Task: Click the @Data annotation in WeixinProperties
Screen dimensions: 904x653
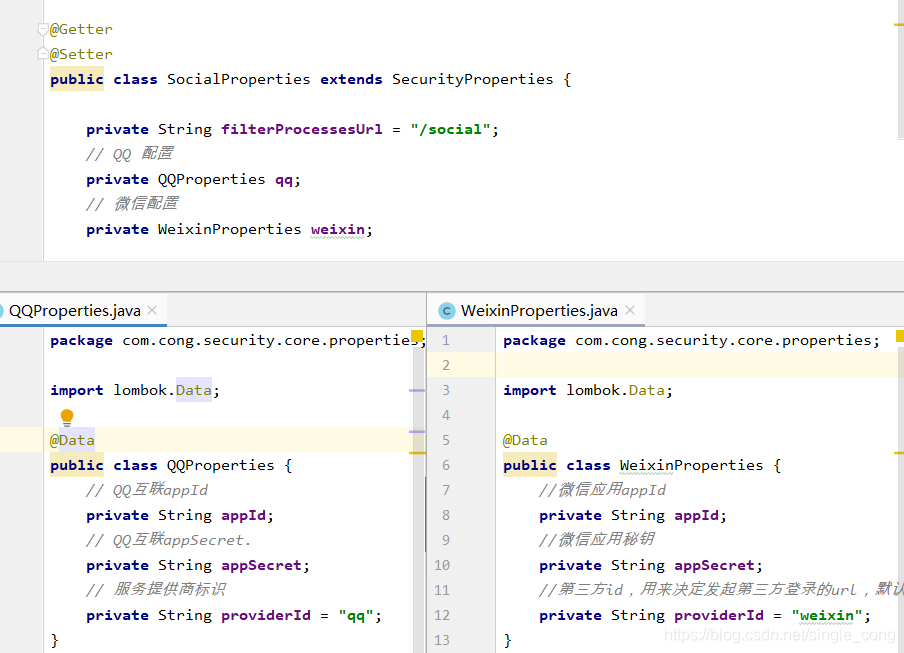Action: pyautogui.click(x=525, y=440)
